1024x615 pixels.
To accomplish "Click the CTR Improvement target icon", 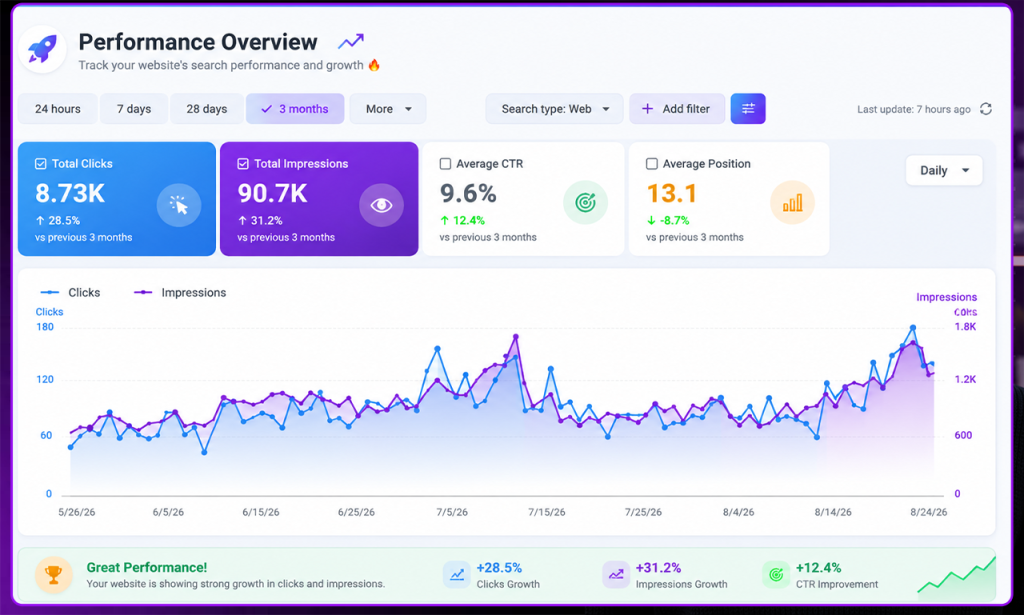I will click(x=776, y=575).
